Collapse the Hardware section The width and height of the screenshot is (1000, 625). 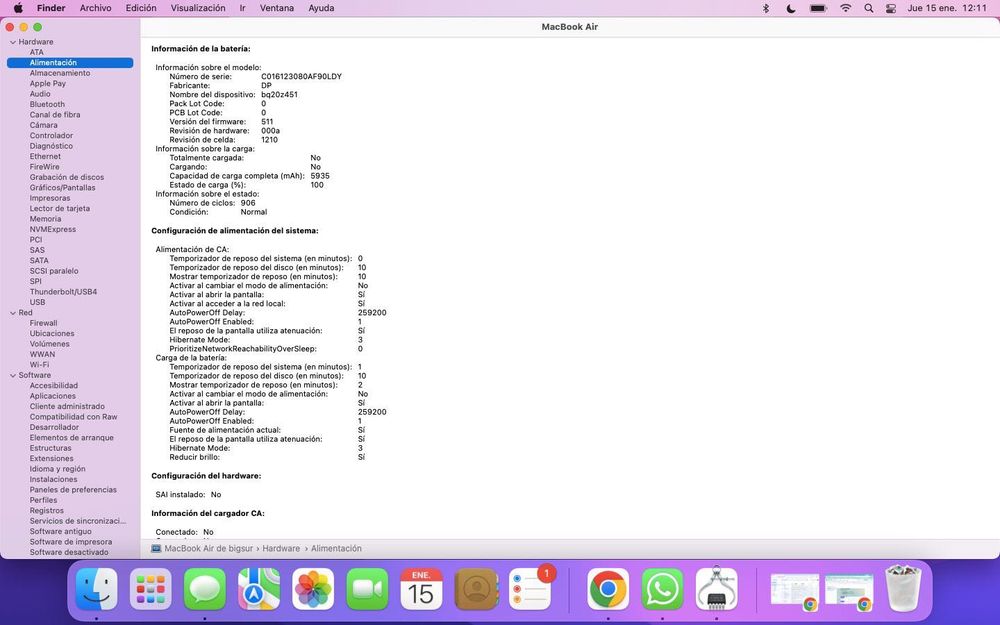click(13, 42)
